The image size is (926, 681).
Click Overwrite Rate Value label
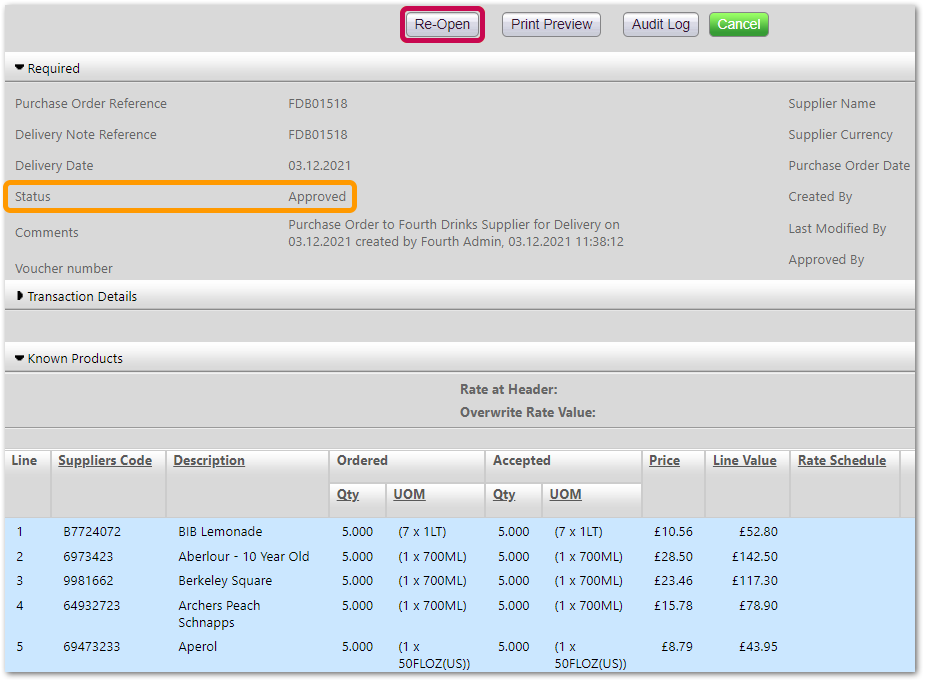527,412
